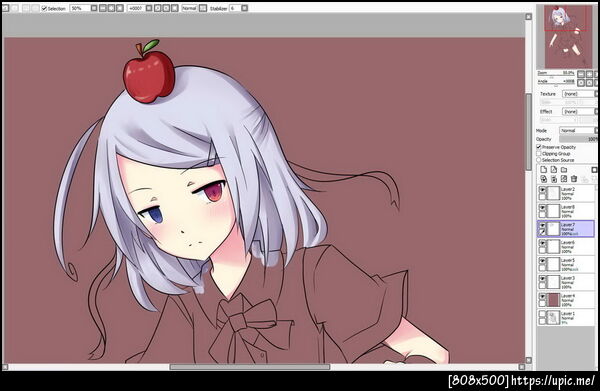Image resolution: width=600 pixels, height=391 pixels.
Task: Click the rotation angle field in the toolbar
Action: click(x=136, y=8)
